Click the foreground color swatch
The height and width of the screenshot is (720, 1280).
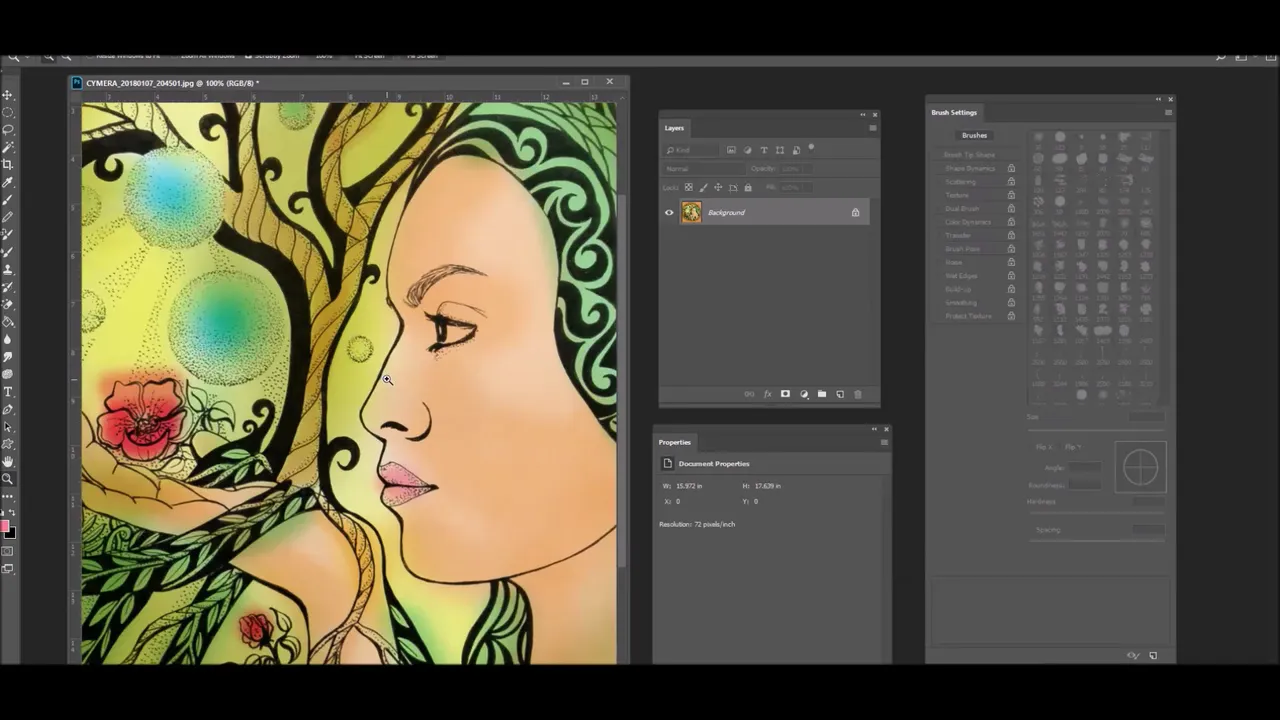click(x=5, y=526)
